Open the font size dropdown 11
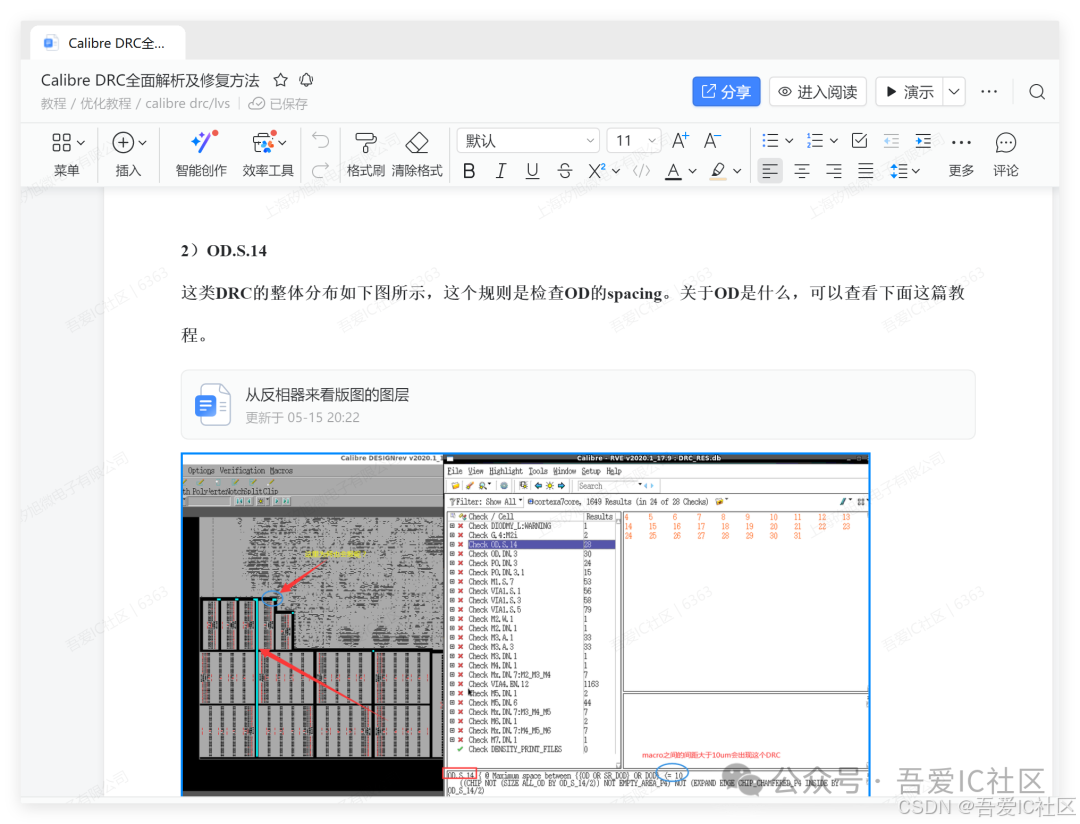Screen dimensions: 1080x824 (634, 141)
